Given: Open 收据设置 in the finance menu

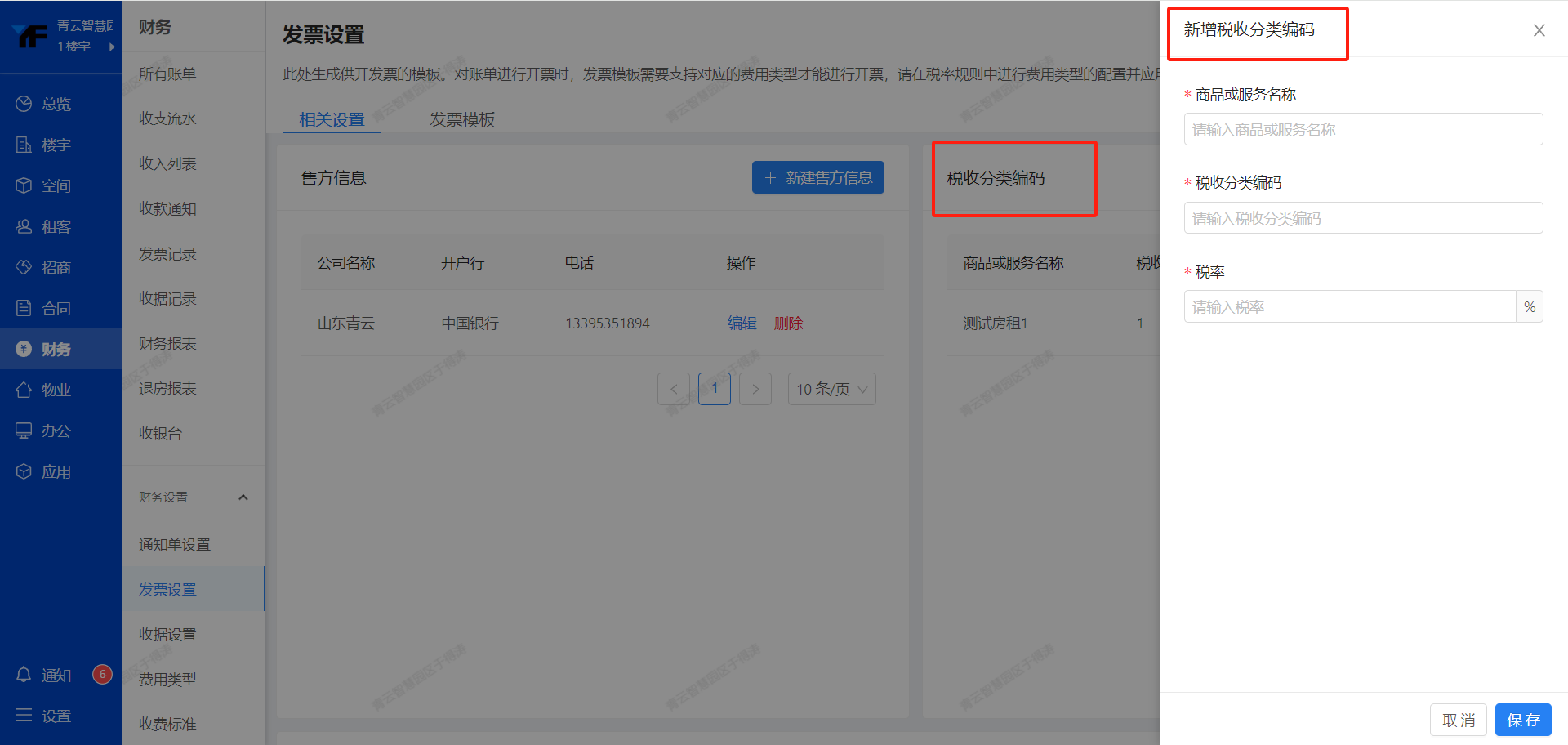Looking at the screenshot, I should [167, 634].
